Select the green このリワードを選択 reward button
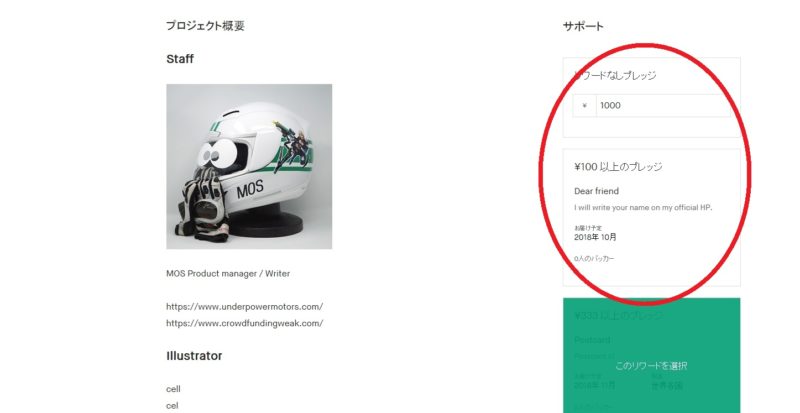Viewport: 800px width, 413px height. pos(652,366)
